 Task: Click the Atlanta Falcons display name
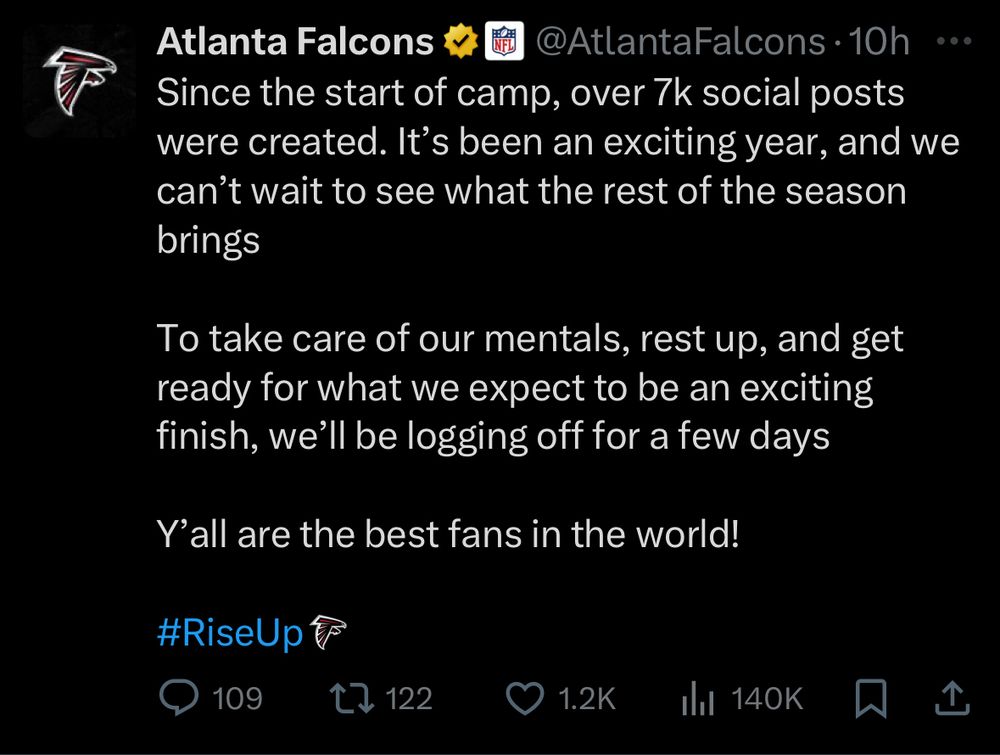click(x=295, y=41)
